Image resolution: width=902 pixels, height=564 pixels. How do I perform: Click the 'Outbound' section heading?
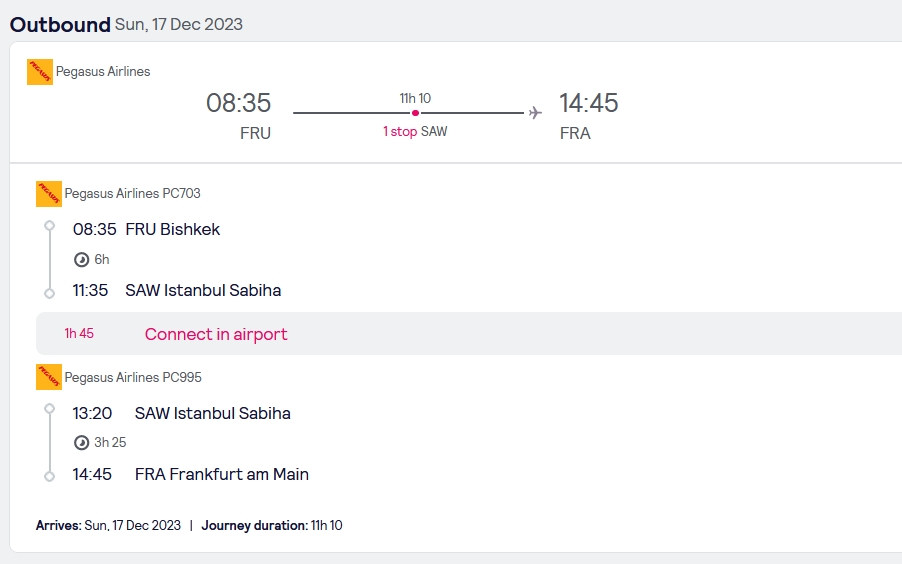(x=60, y=24)
